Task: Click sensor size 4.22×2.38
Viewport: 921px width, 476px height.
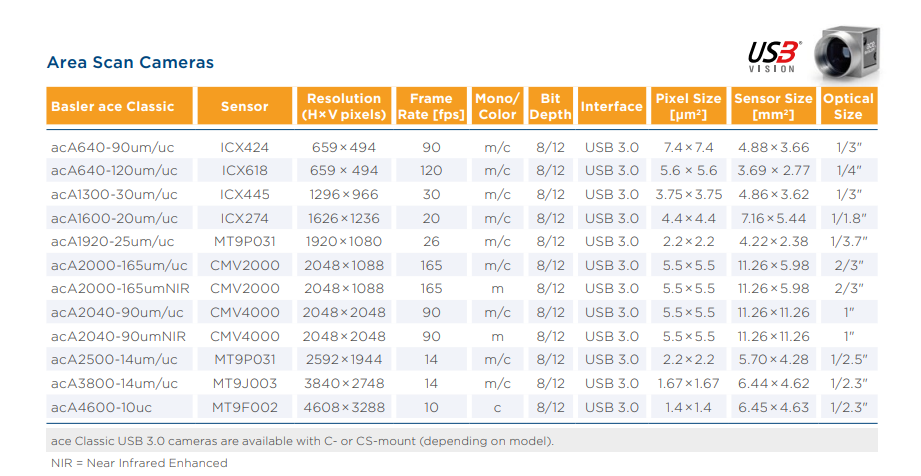Action: pyautogui.click(x=774, y=242)
